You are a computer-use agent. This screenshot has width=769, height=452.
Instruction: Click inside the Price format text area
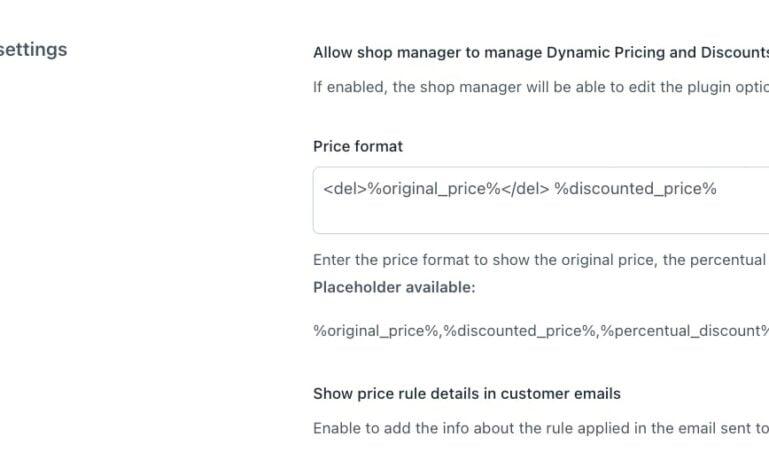tap(541, 201)
